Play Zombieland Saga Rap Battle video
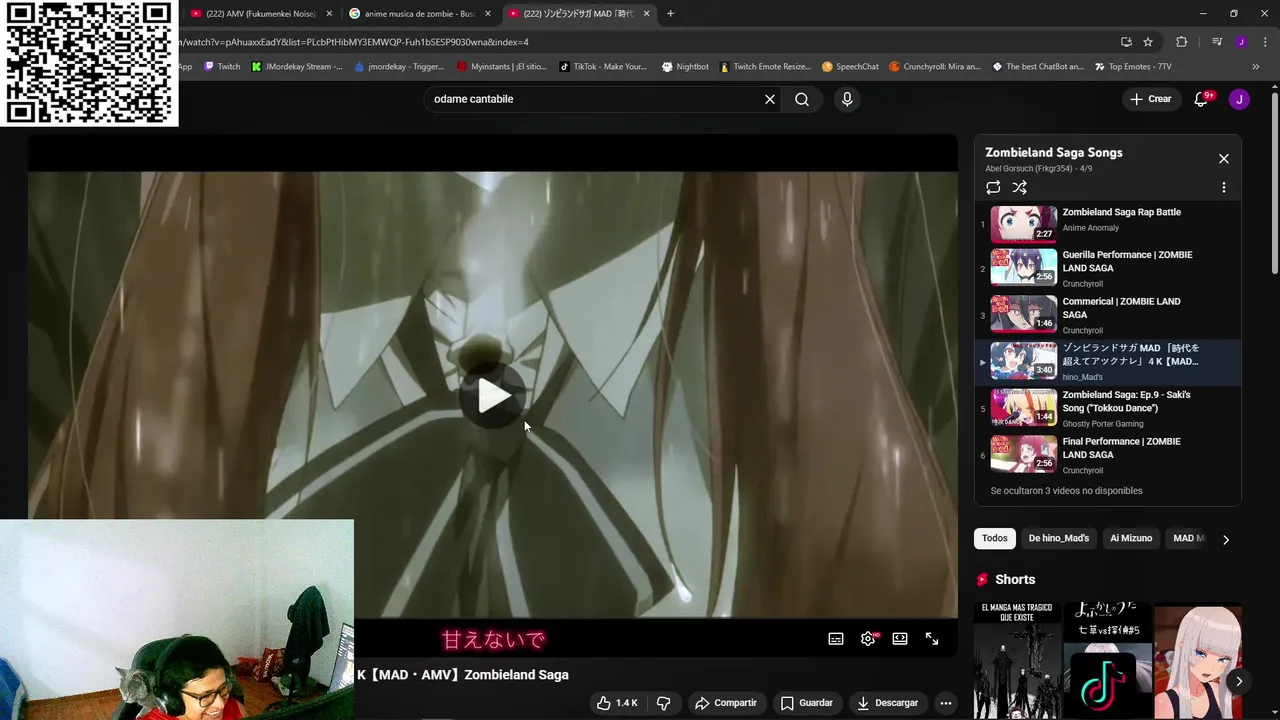1280x720 pixels. click(1108, 224)
